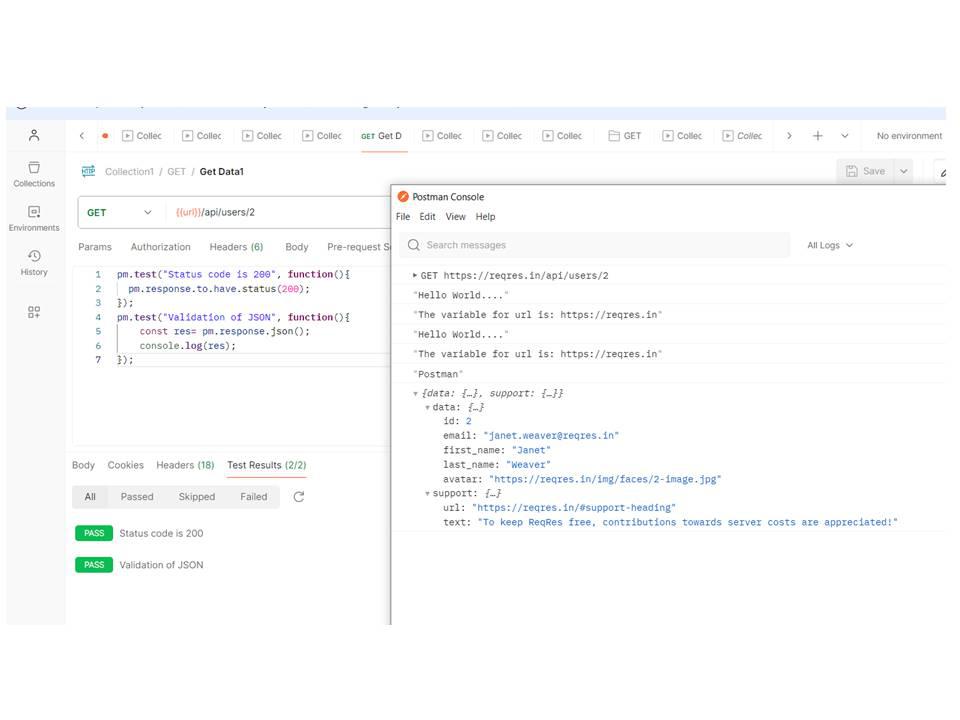Filter test results by All
This screenshot has width=960, height=720.
pos(90,497)
